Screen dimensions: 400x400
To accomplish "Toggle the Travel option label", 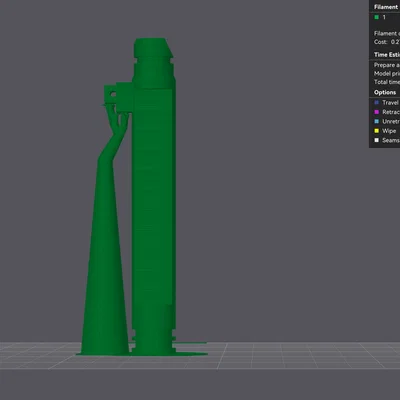I will click(x=391, y=103).
